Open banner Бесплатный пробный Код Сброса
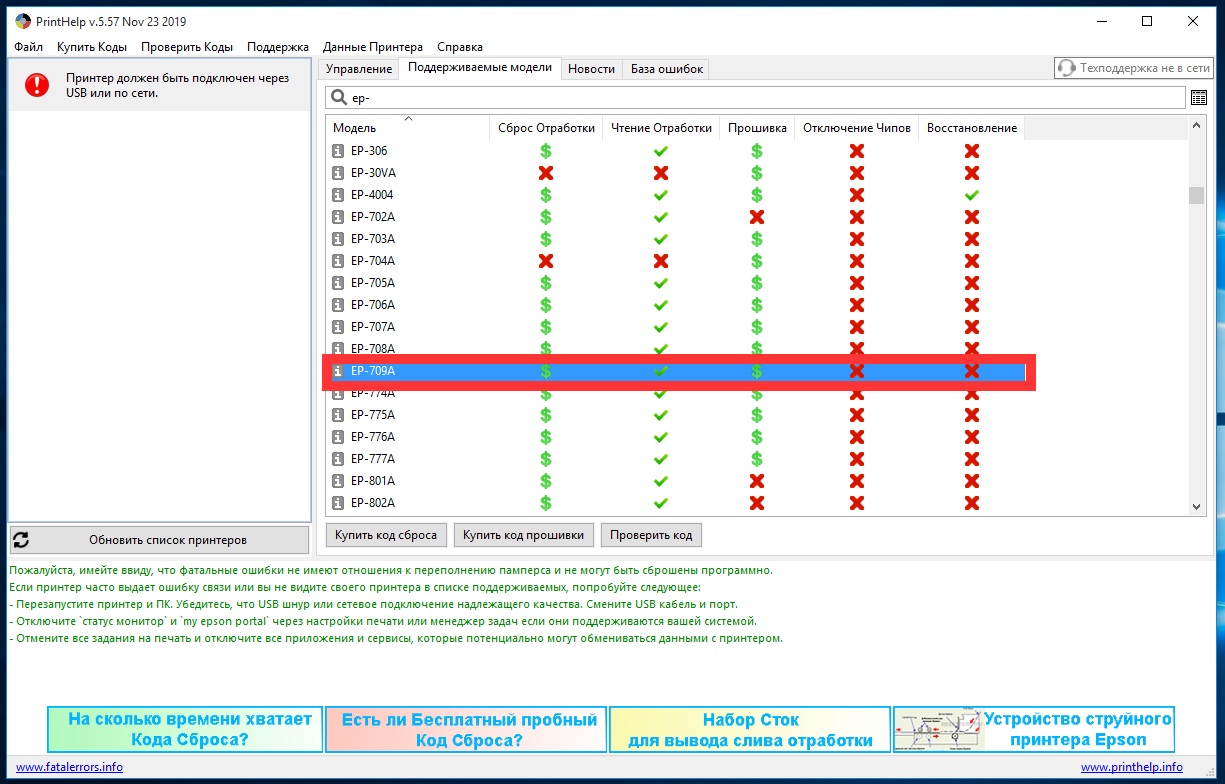 [467, 730]
